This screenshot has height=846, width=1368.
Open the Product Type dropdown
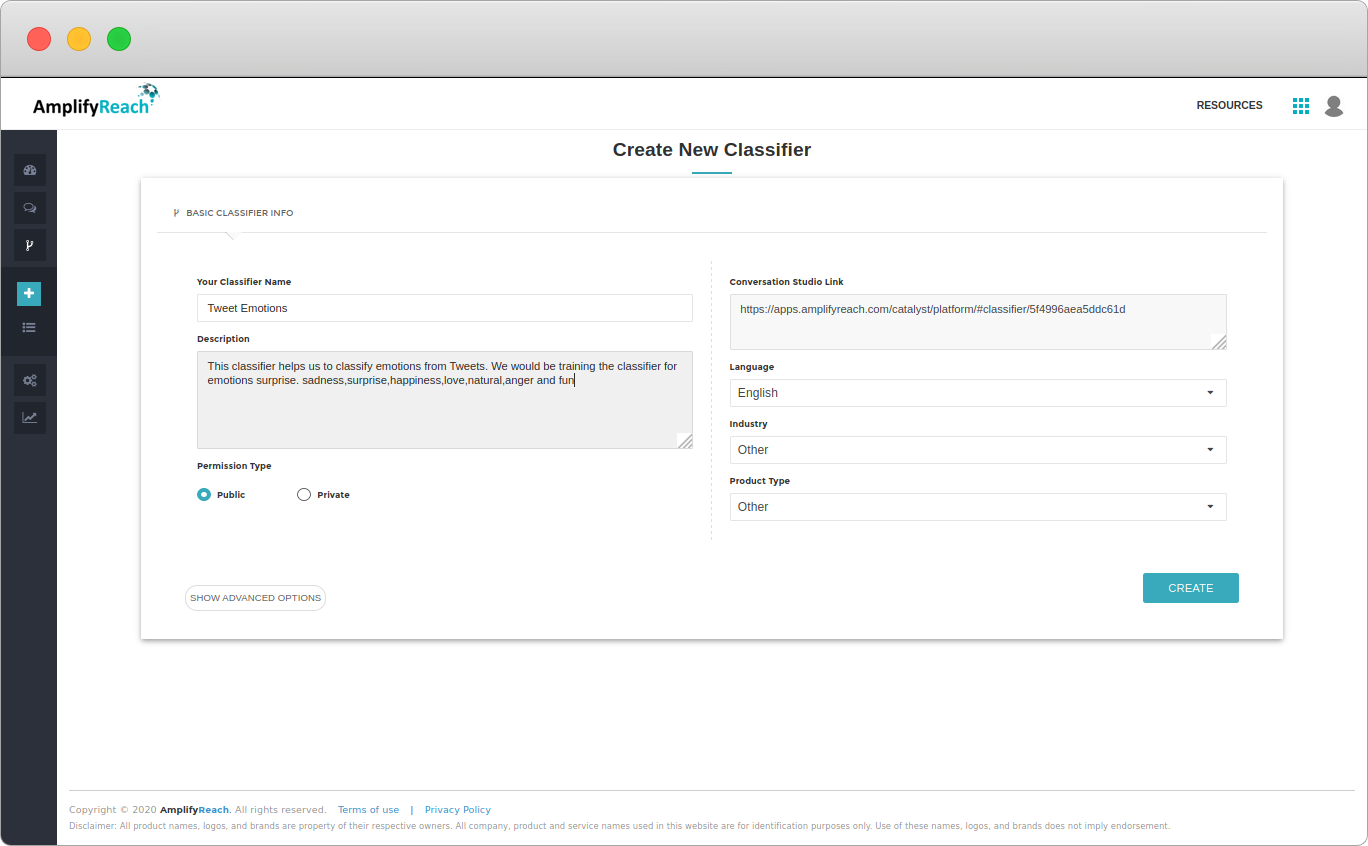[x=977, y=506]
